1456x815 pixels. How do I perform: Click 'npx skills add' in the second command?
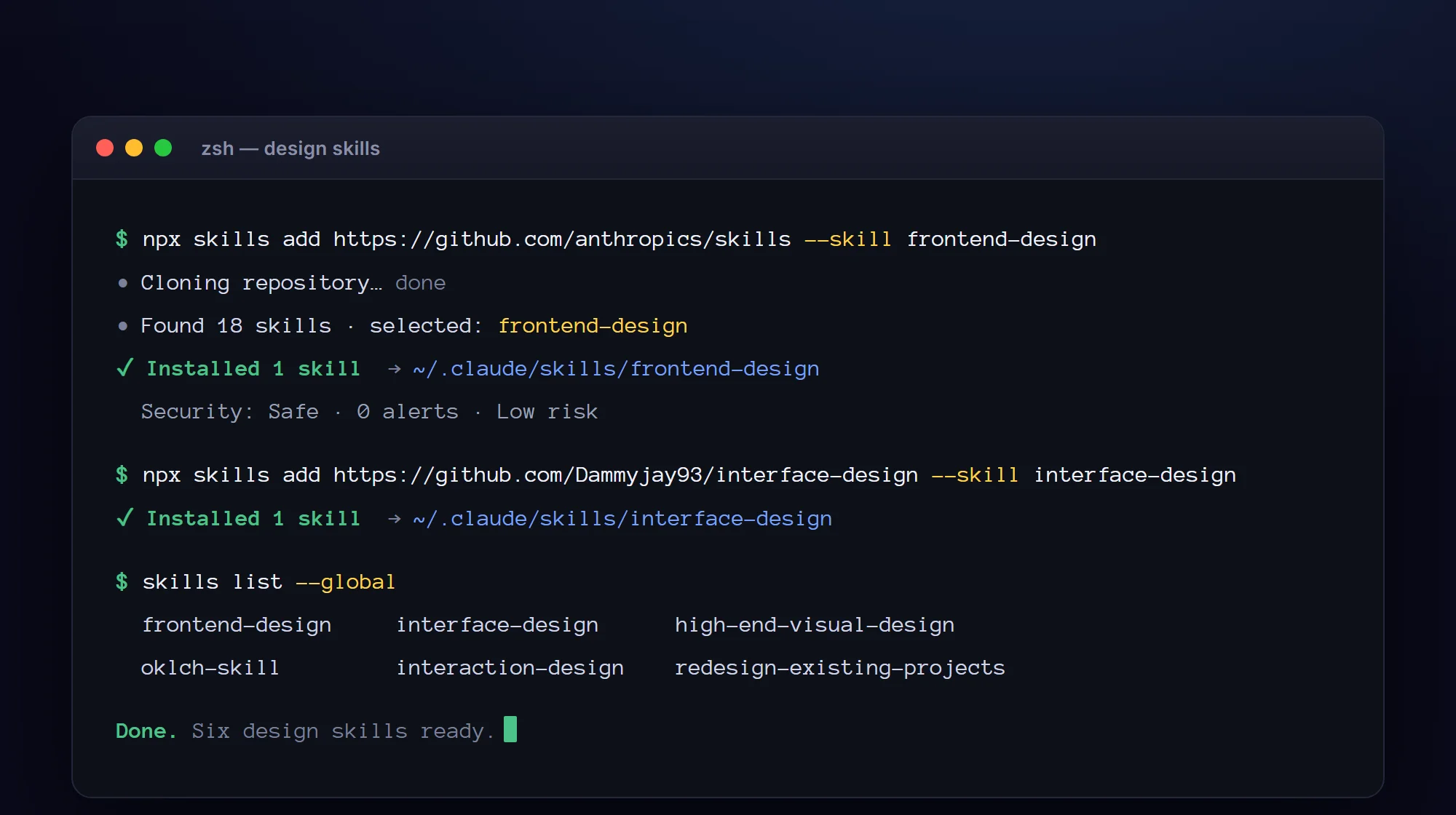tap(232, 475)
